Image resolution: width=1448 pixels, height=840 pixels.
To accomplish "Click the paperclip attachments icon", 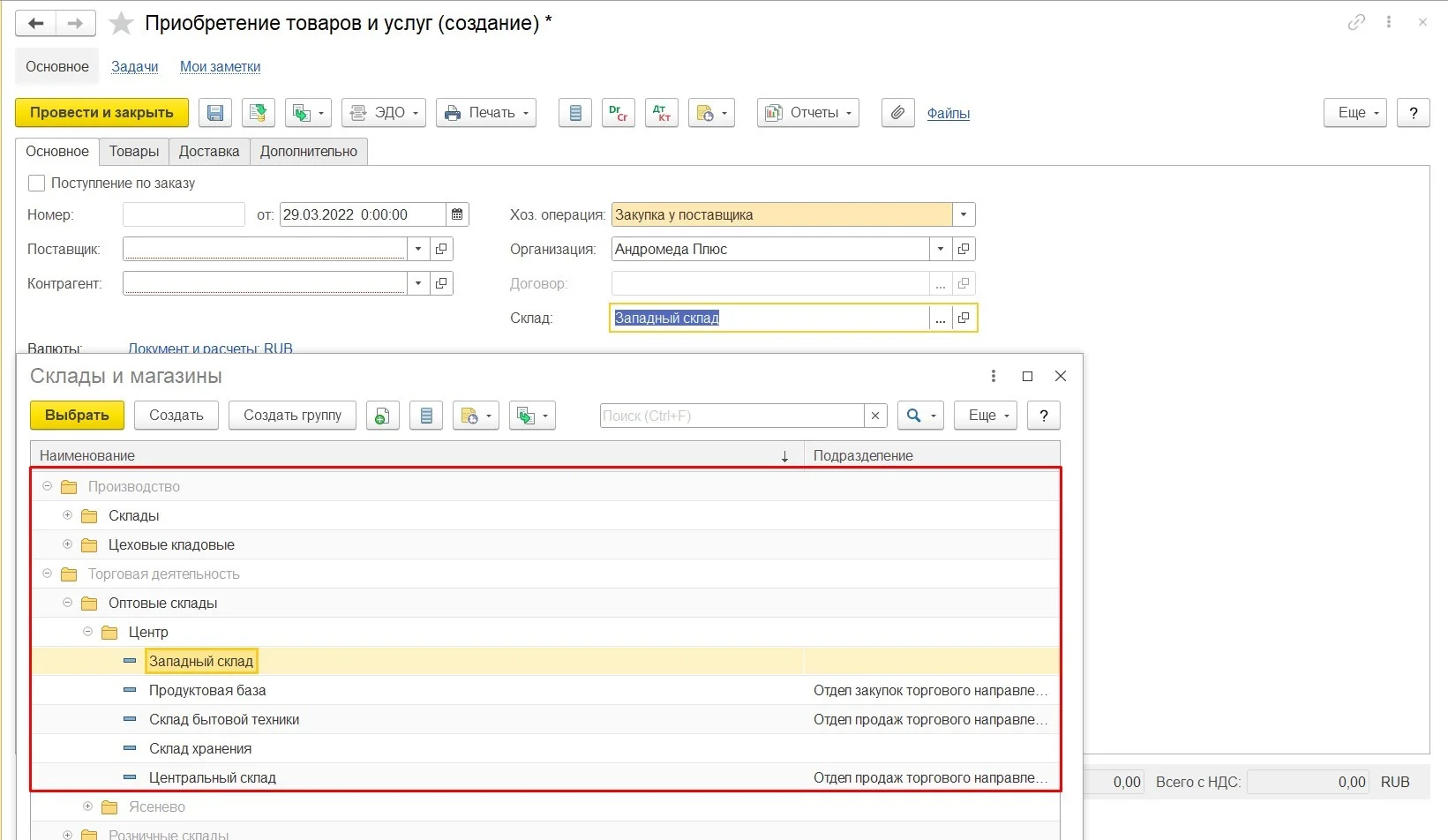I will tap(897, 113).
